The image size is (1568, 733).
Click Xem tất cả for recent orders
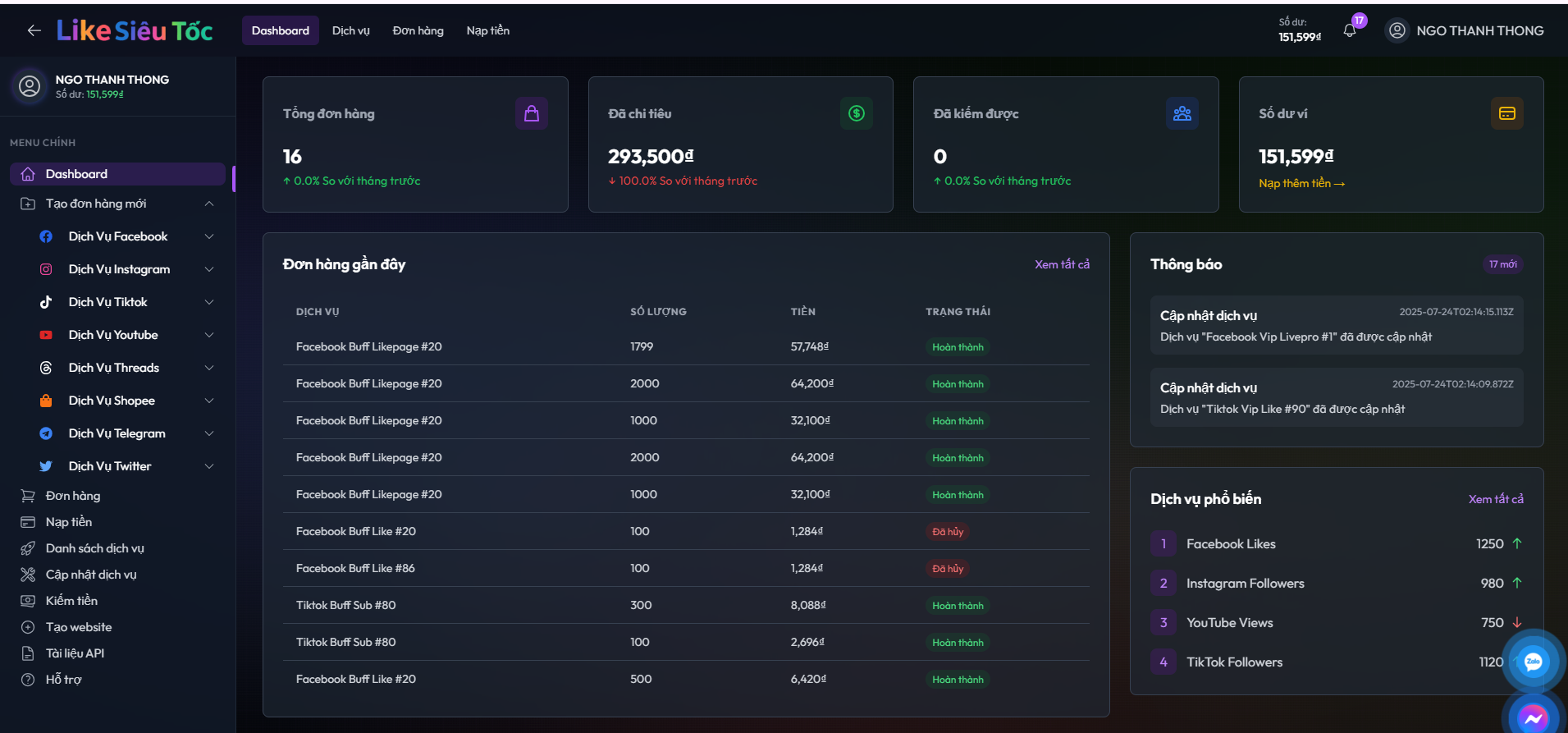(1062, 264)
